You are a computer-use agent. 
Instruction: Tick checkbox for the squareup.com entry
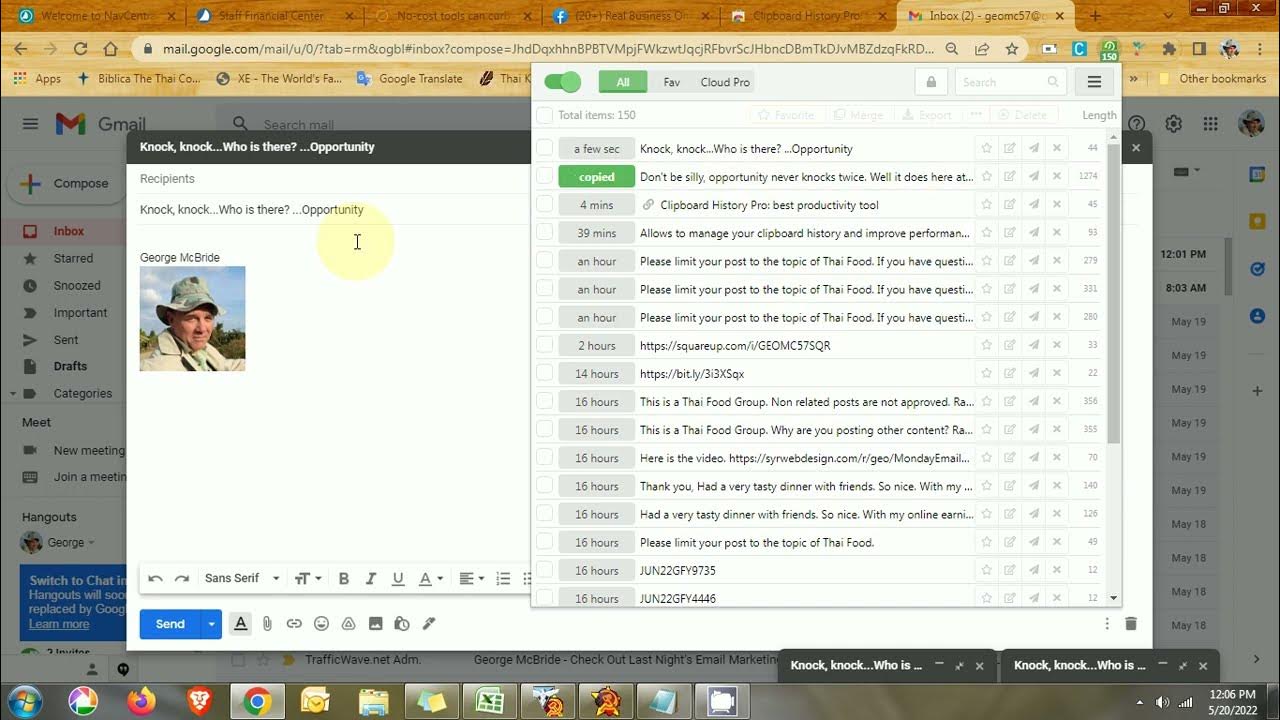coord(545,345)
